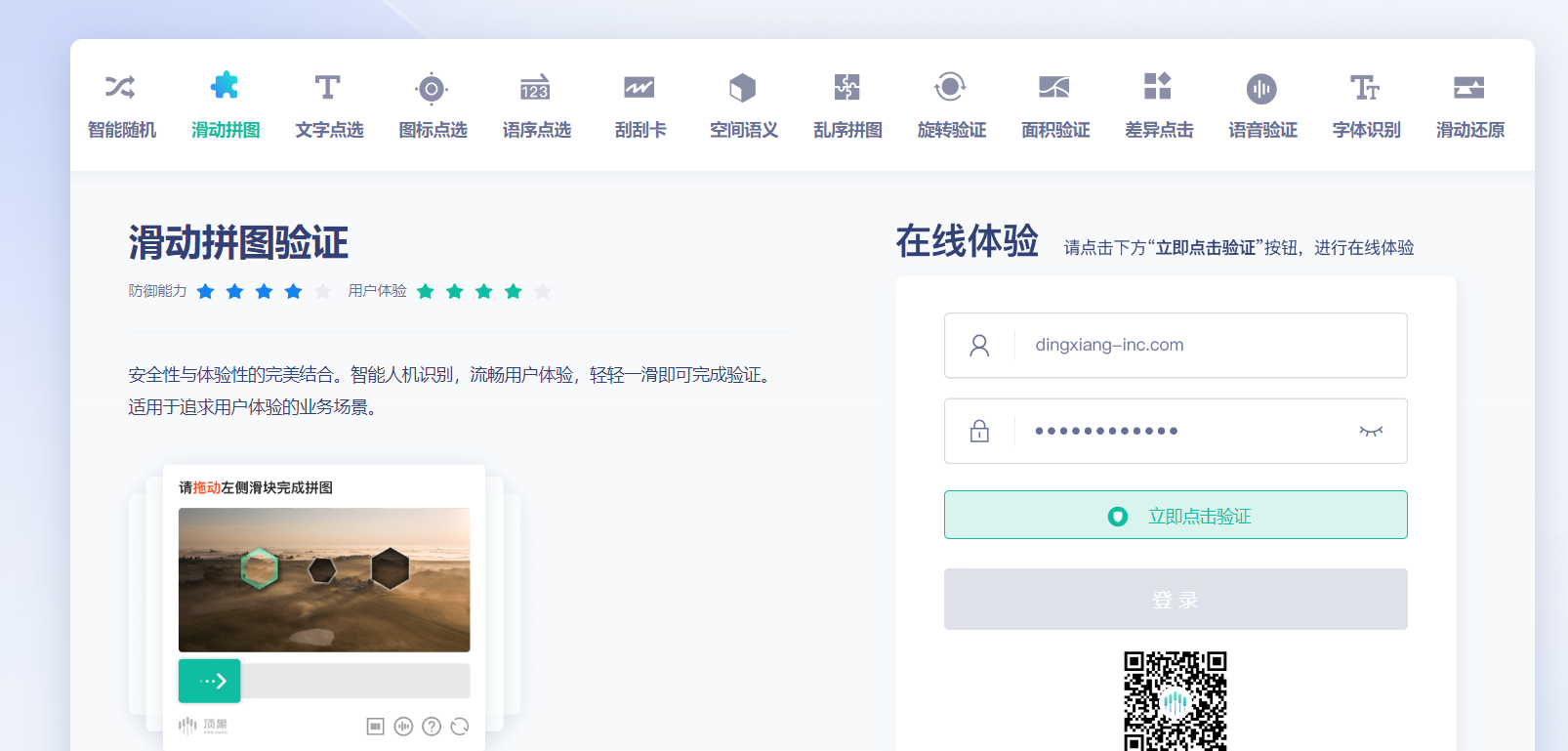Click the gray slider track of the captcha

[355, 681]
